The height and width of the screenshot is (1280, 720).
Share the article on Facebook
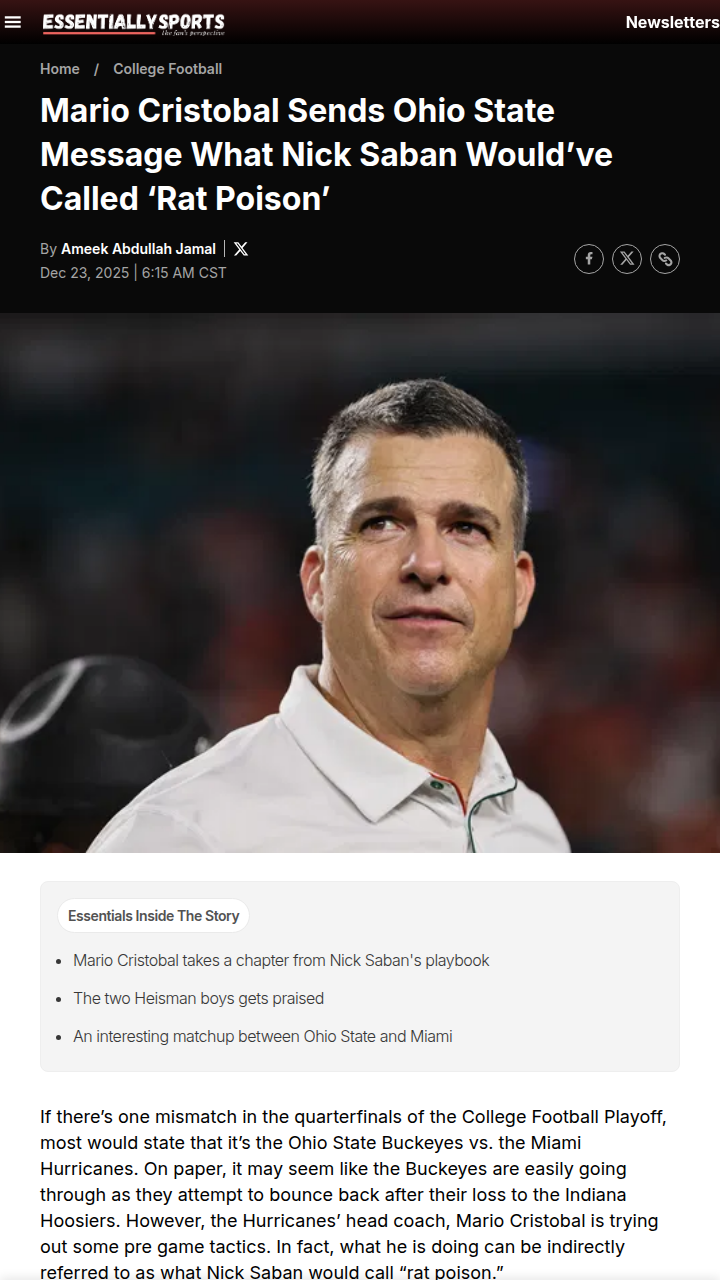[589, 259]
